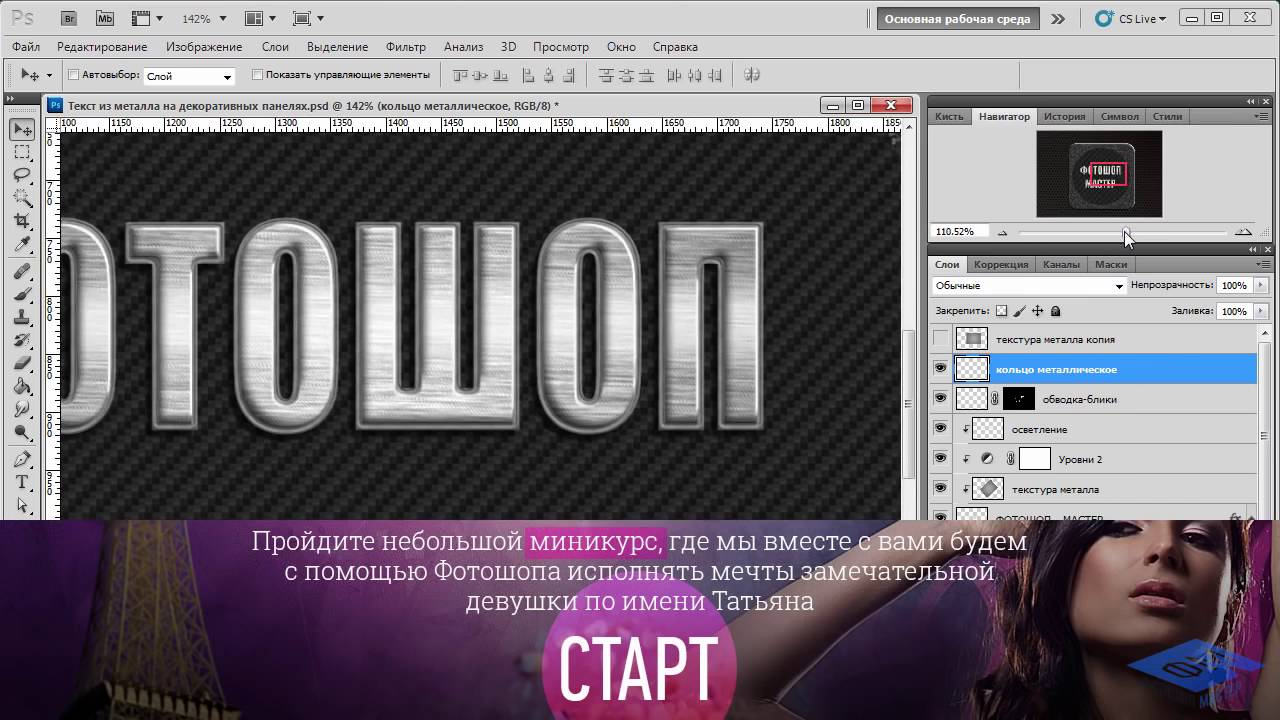The width and height of the screenshot is (1280, 720).
Task: Open the Слой auto-select dropdown
Action: 189,76
